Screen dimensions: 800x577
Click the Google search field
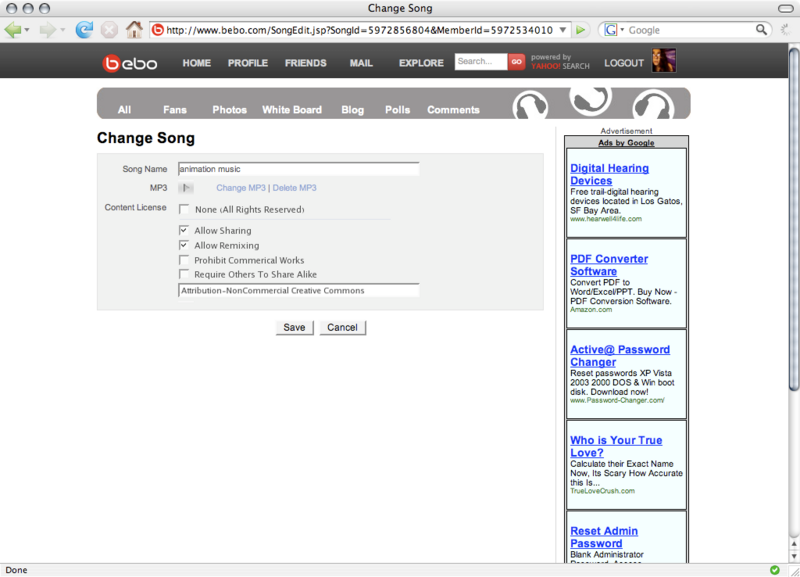(691, 30)
